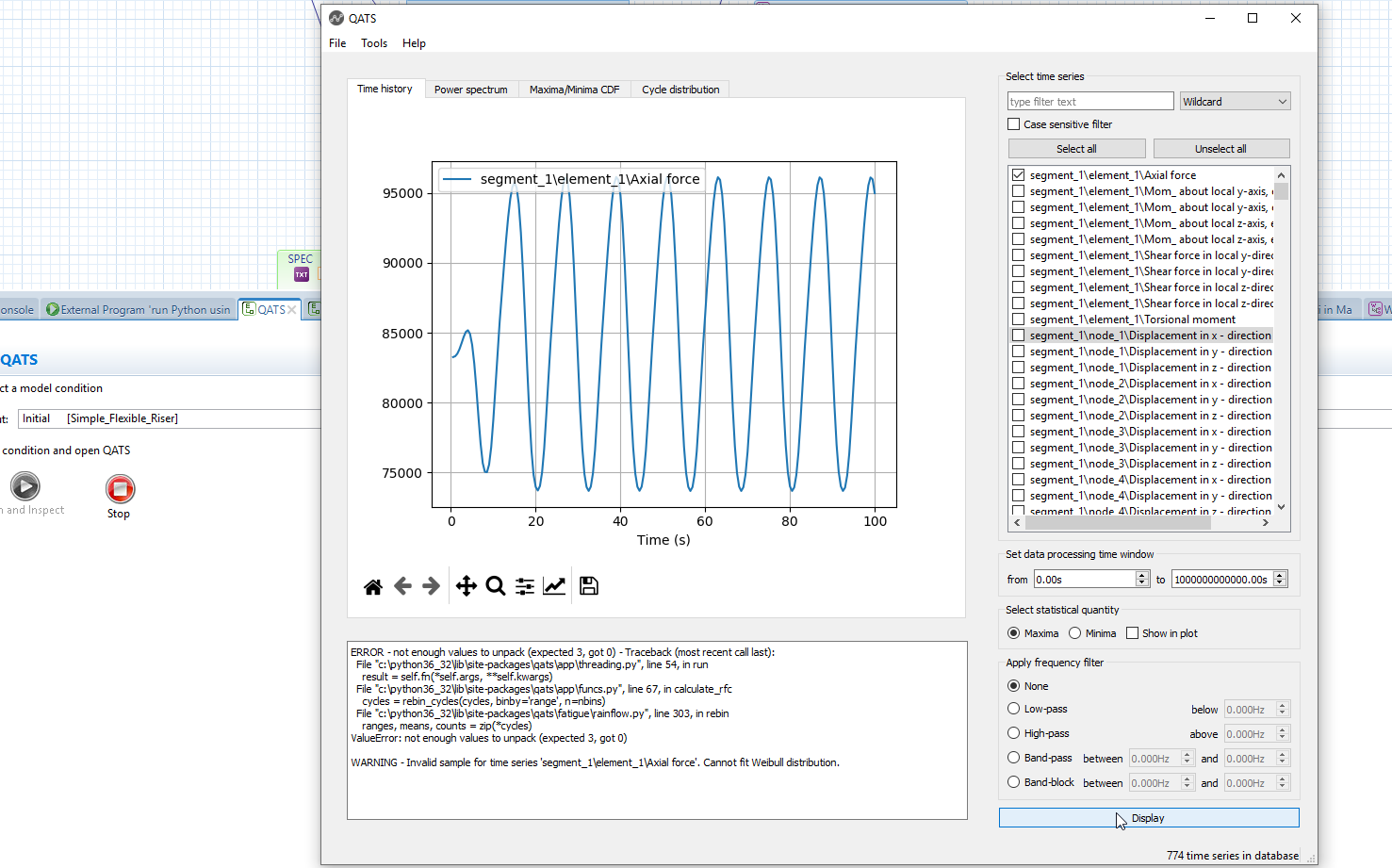Click the Unselect all button
This screenshot has width=1392, height=868.
tap(1220, 149)
